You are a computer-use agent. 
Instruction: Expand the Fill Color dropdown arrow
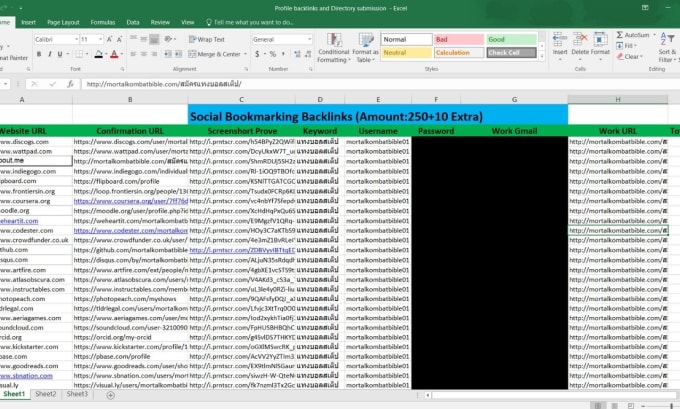pos(105,54)
